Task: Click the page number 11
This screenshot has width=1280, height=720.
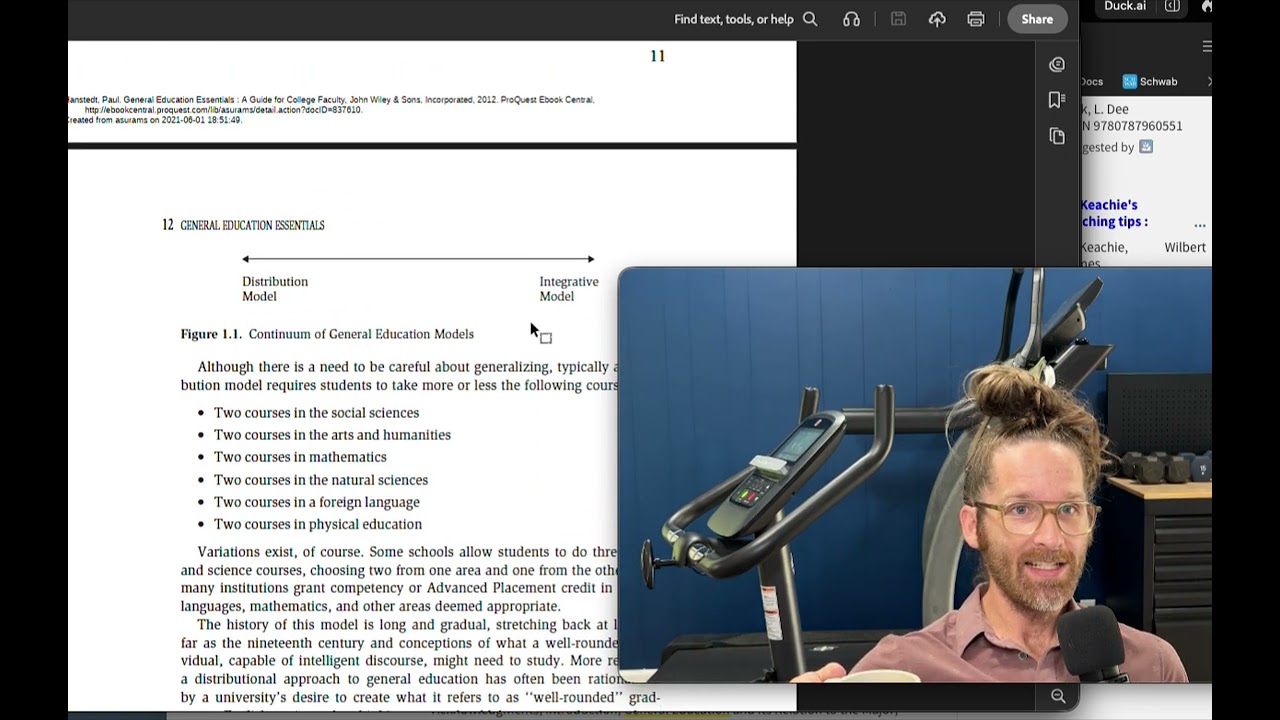Action: (x=657, y=56)
